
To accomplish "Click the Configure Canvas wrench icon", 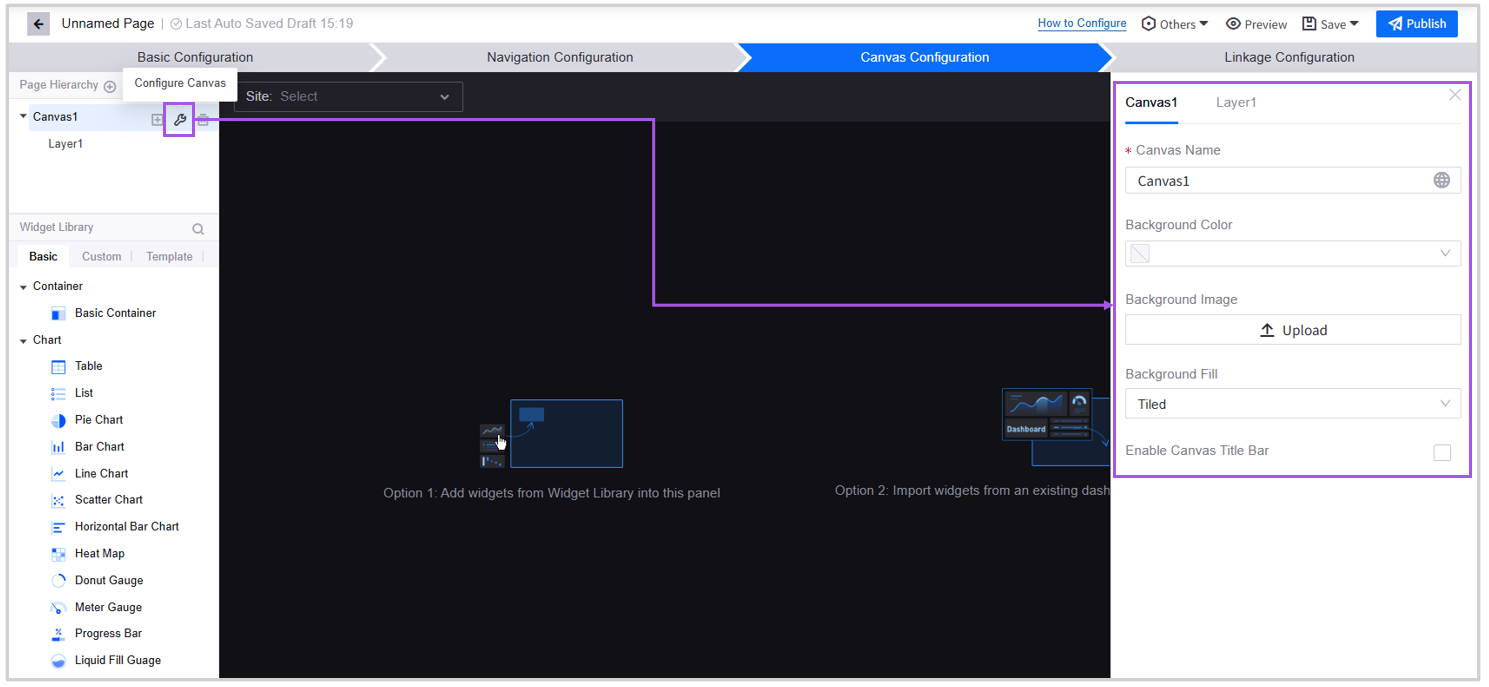I will point(180,120).
